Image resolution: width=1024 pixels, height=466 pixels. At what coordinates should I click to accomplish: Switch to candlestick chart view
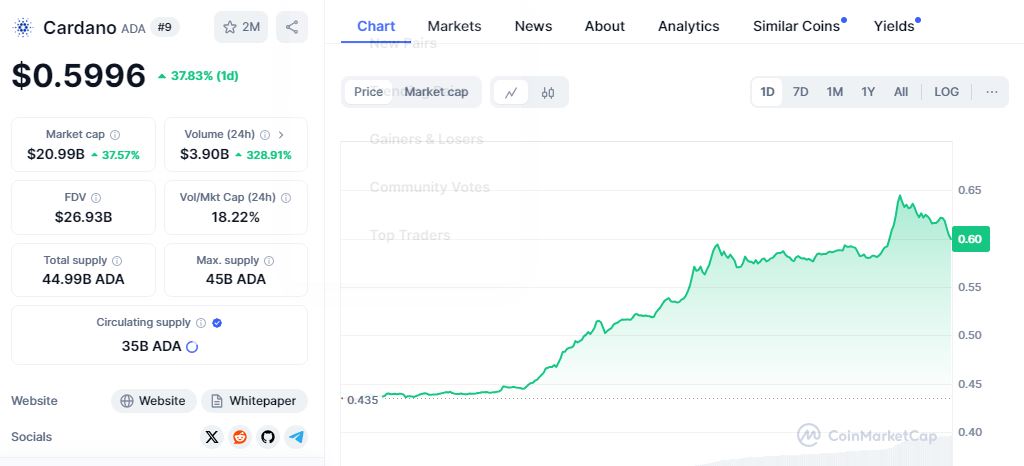pos(548,93)
